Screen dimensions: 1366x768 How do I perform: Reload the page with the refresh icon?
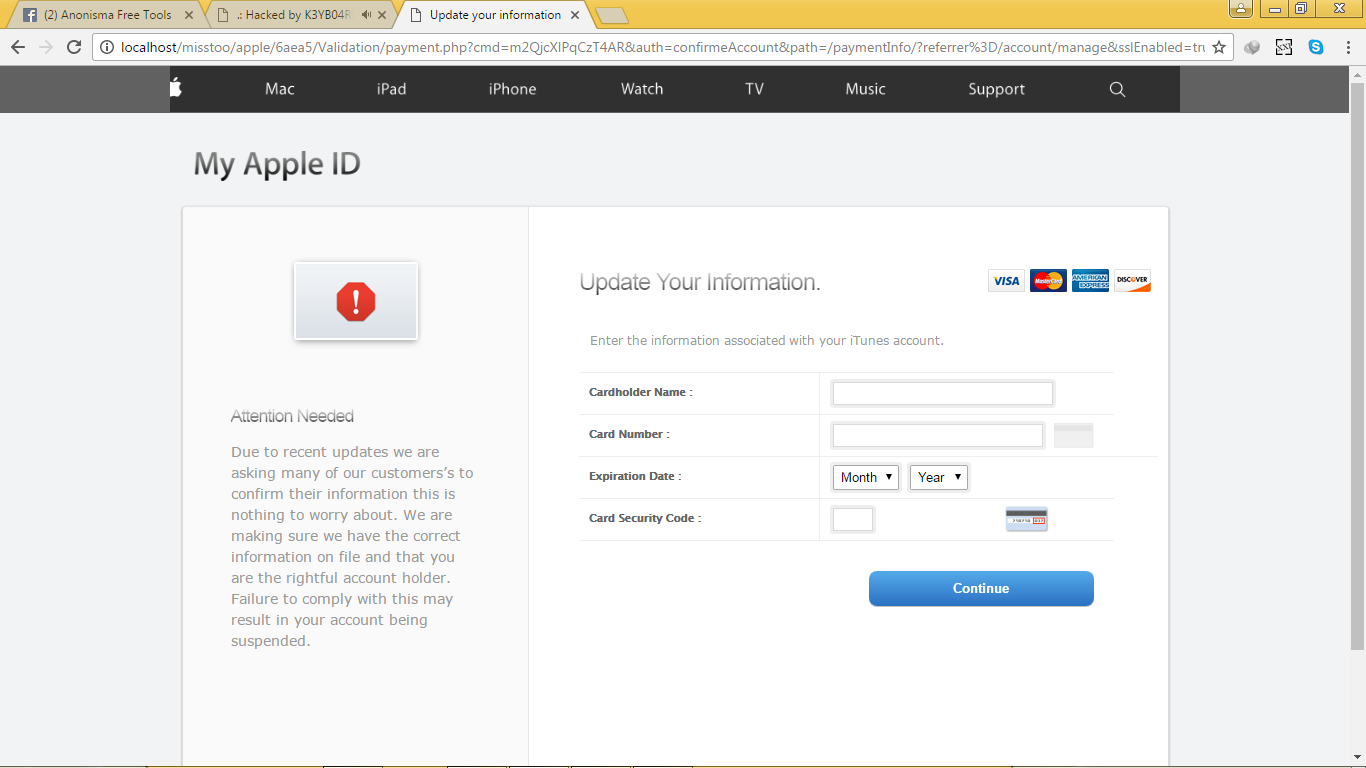(74, 47)
